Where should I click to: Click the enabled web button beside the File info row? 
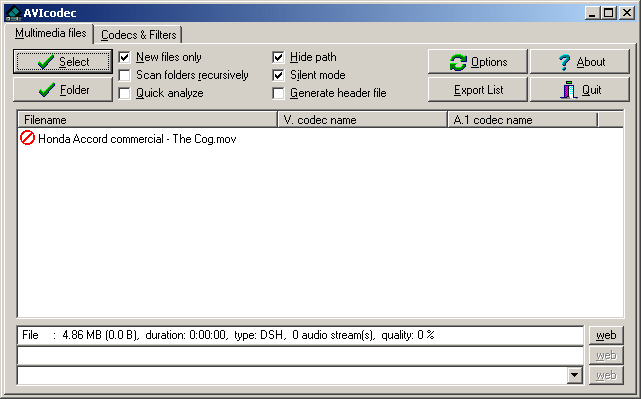[x=606, y=335]
